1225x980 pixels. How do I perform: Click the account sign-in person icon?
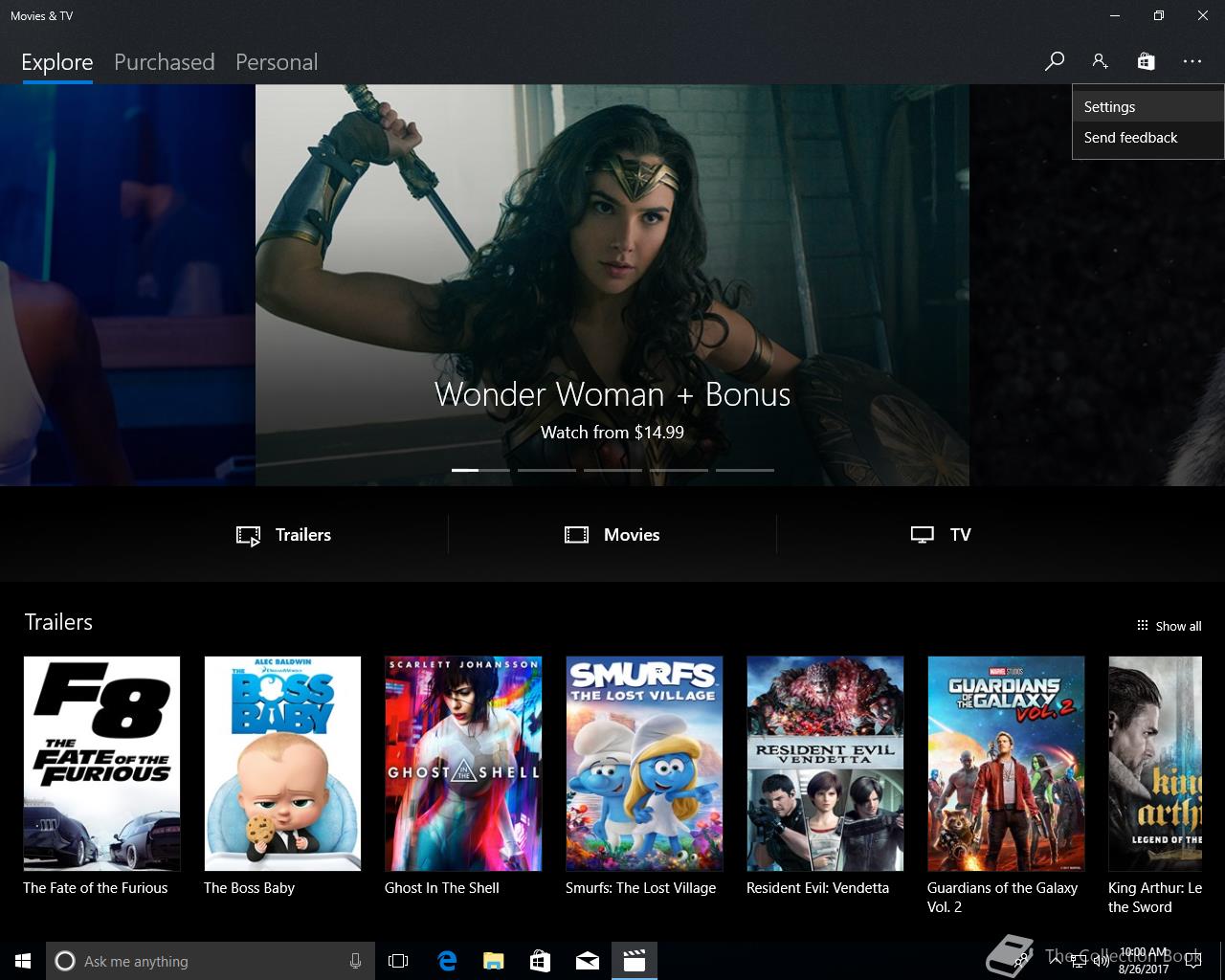(x=1100, y=61)
